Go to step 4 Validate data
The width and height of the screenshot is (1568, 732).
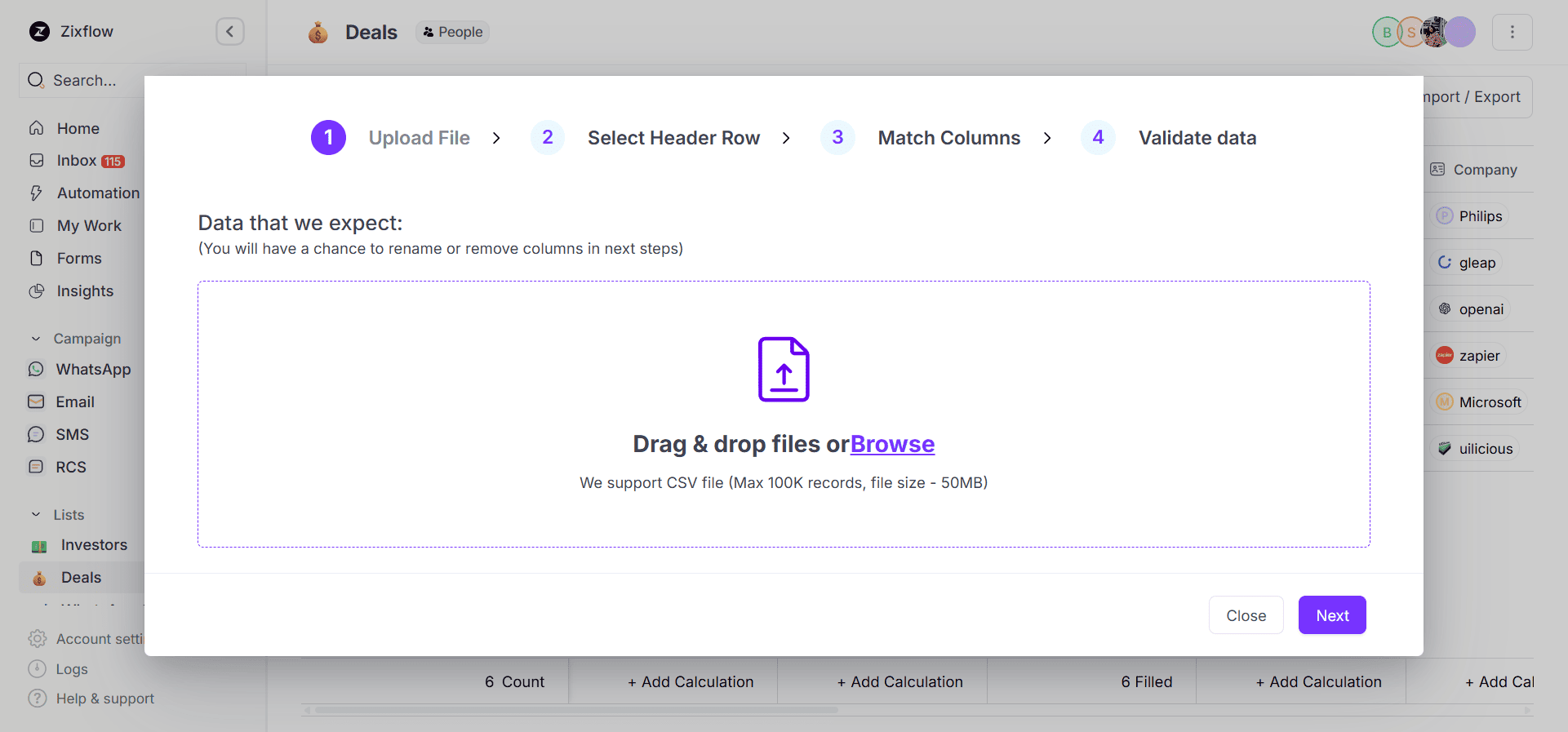[1169, 138]
